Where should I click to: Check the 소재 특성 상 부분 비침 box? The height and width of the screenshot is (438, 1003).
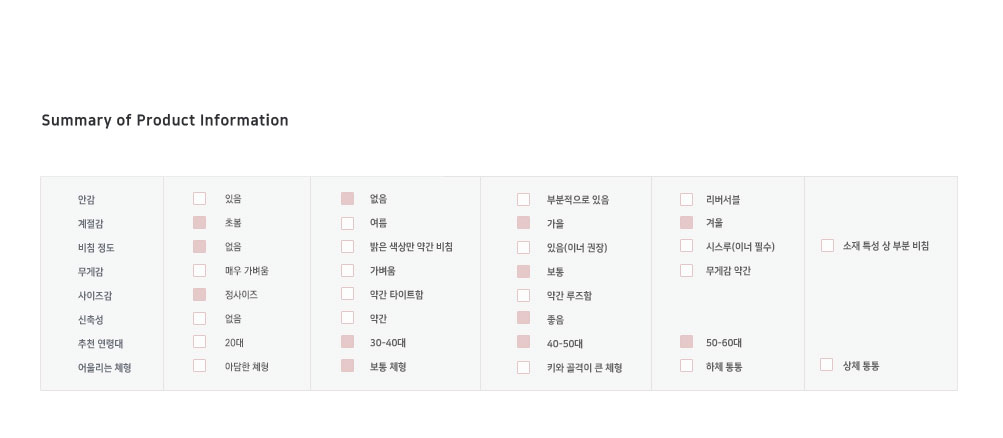pos(827,246)
